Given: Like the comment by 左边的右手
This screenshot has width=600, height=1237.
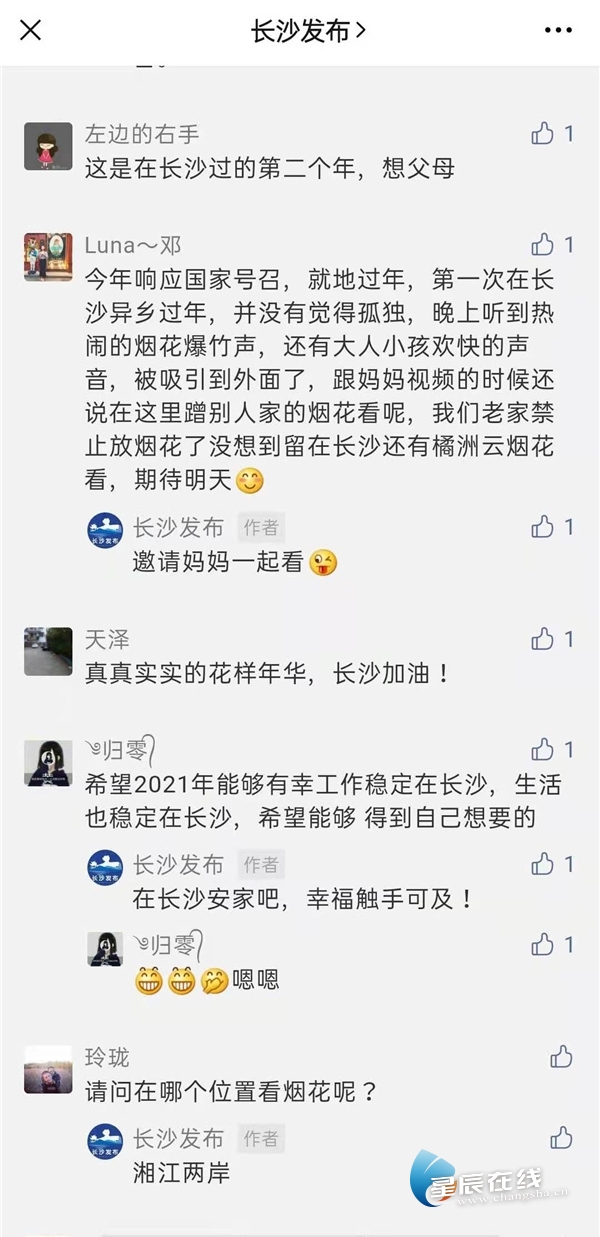Looking at the screenshot, I should tap(543, 133).
